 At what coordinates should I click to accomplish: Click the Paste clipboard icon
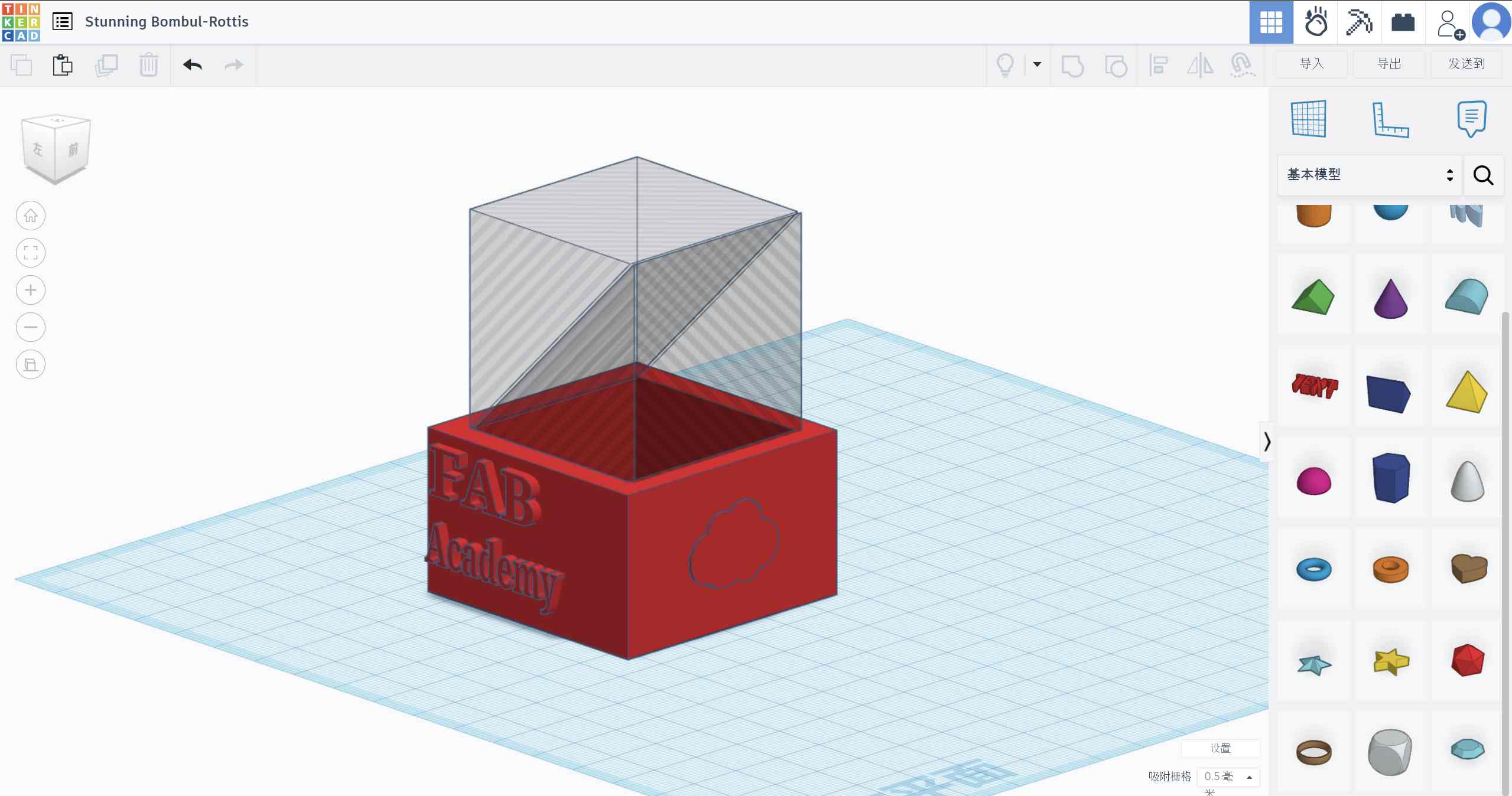[63, 65]
